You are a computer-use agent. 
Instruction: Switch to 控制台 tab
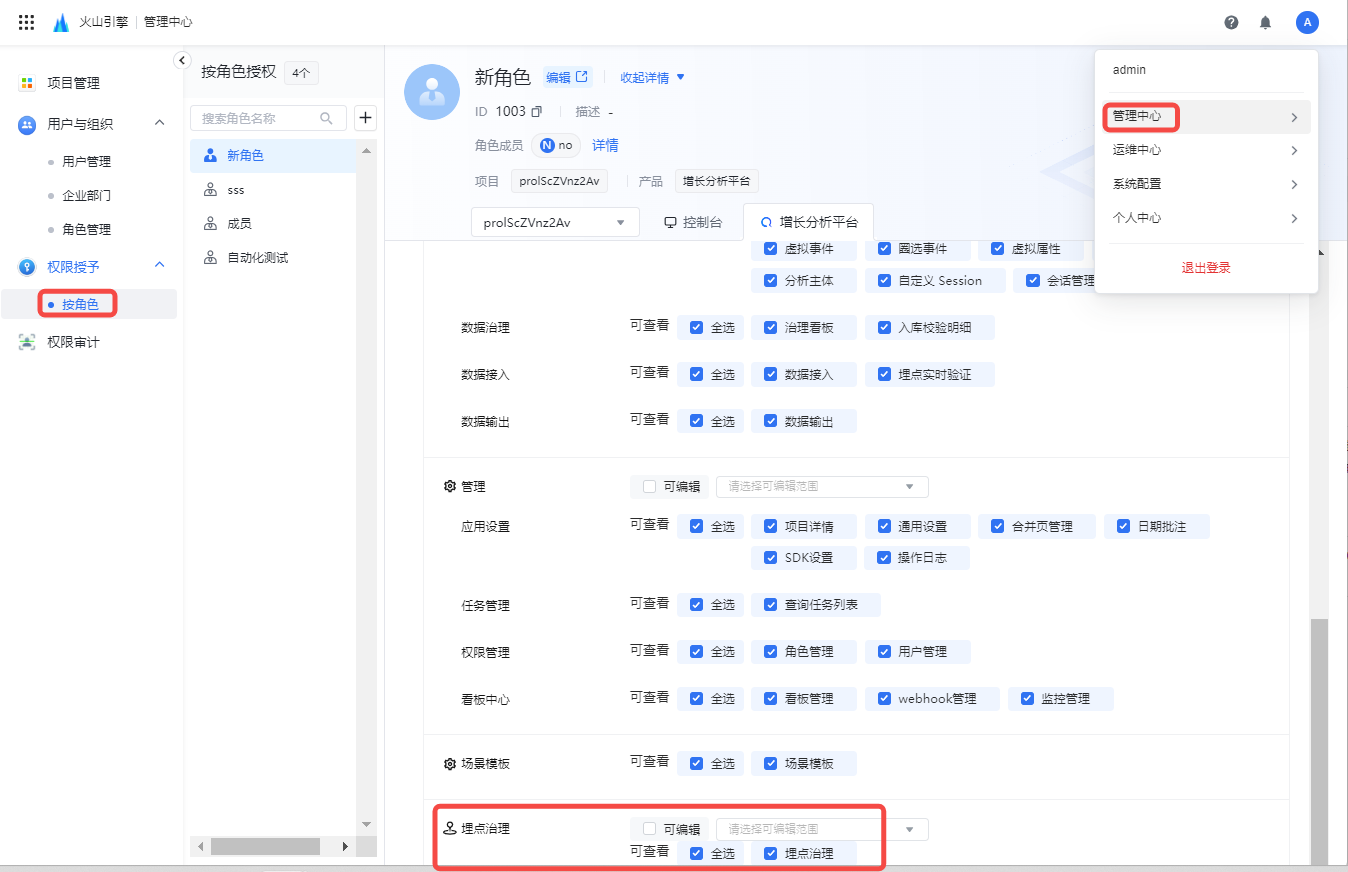[x=693, y=223]
